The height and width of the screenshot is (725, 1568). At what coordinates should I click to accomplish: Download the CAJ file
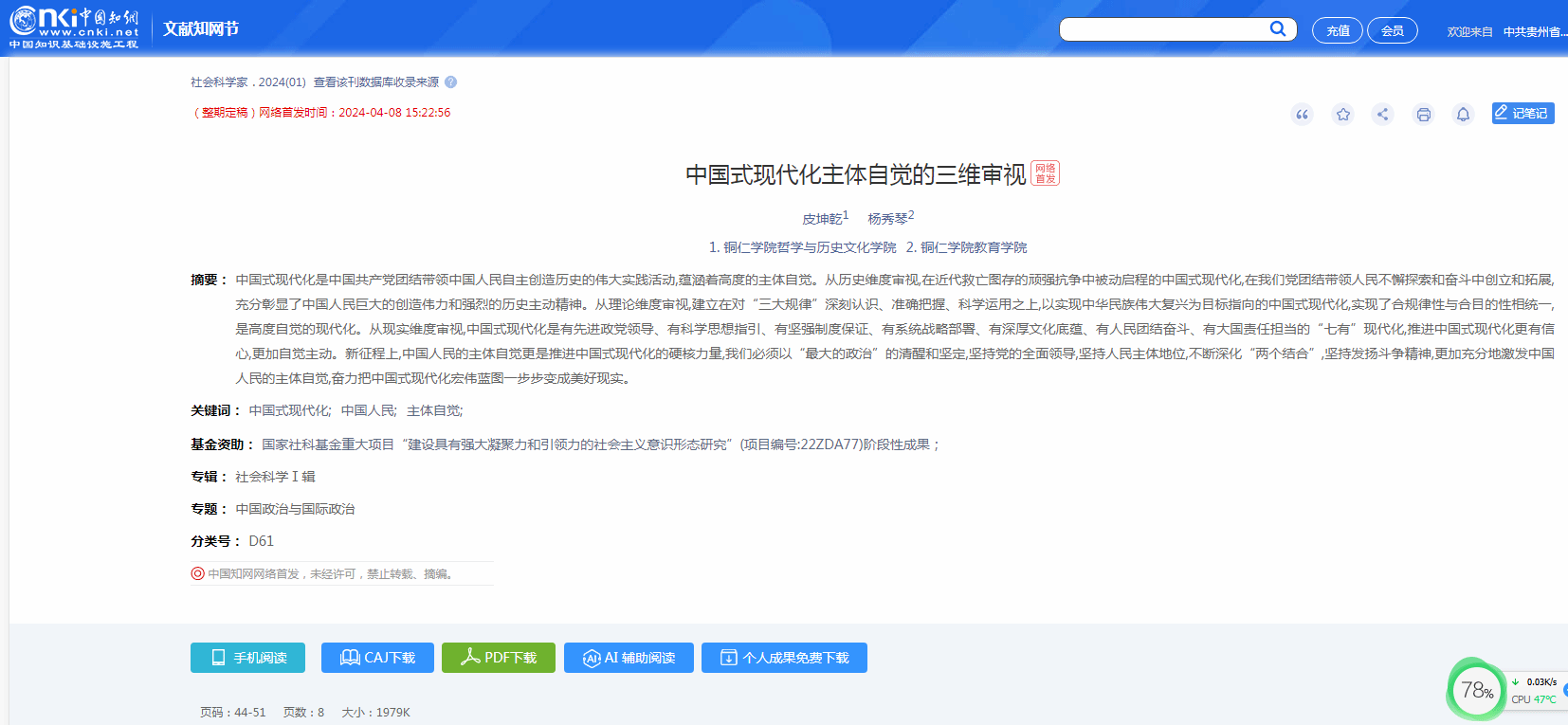click(377, 658)
